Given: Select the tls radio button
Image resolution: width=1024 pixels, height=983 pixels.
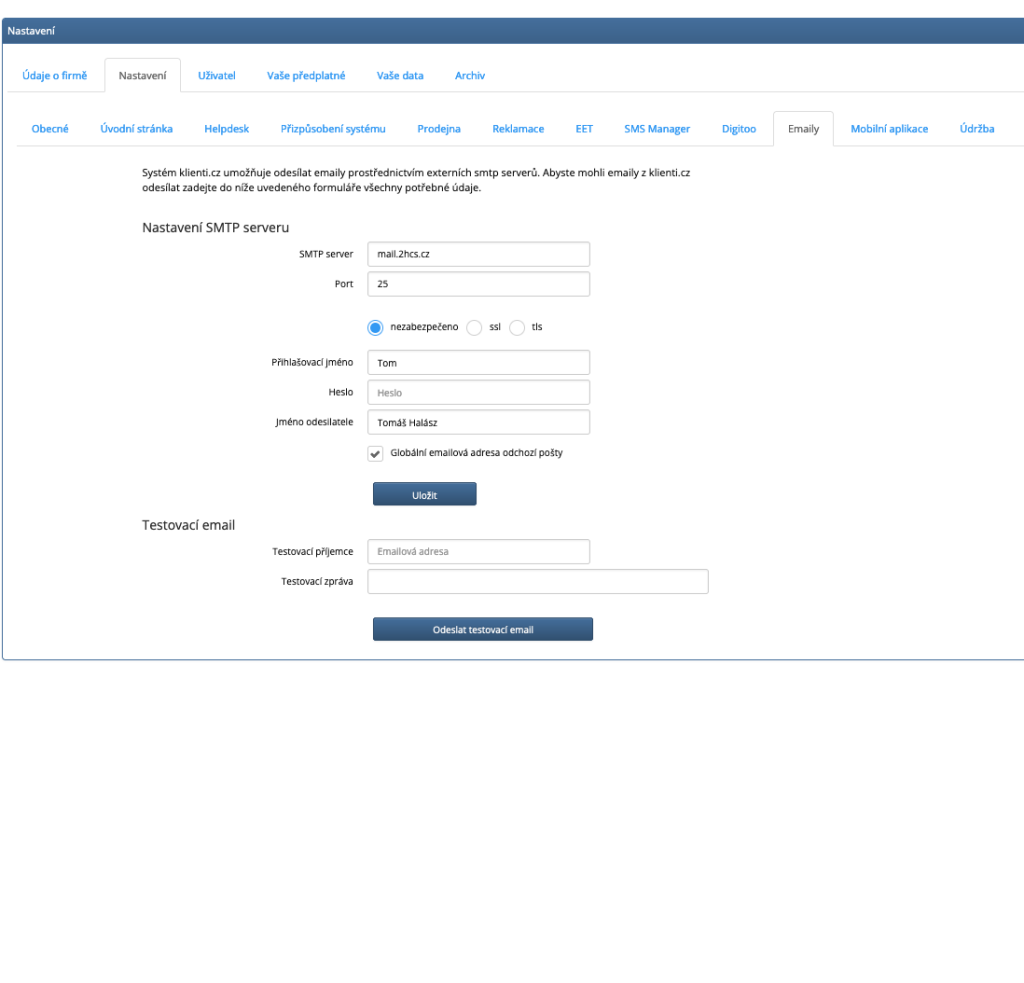Looking at the screenshot, I should (x=517, y=327).
